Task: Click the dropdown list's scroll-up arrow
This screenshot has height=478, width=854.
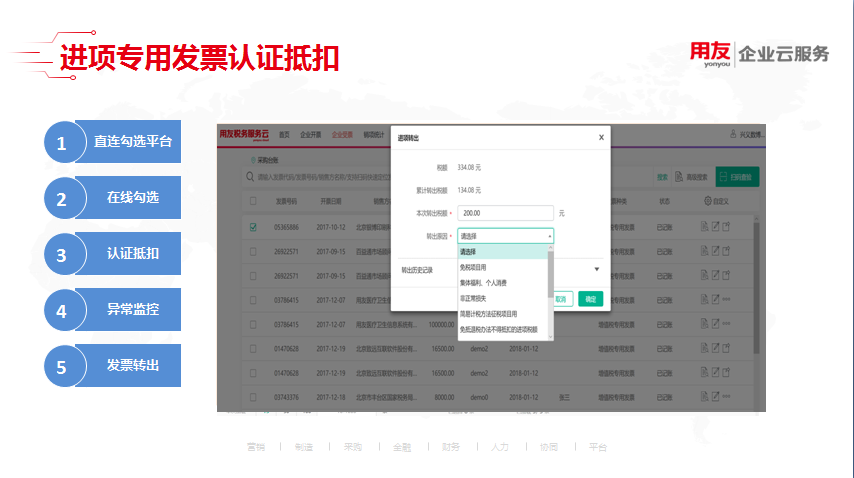Action: (550, 248)
